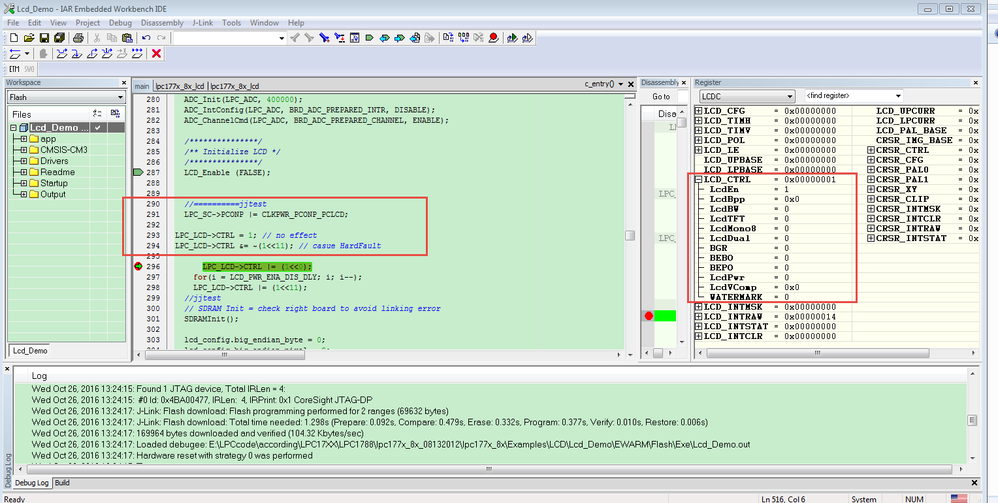Click the Copy toolbar icon
The height and width of the screenshot is (503, 998).
pyautogui.click(x=111, y=38)
